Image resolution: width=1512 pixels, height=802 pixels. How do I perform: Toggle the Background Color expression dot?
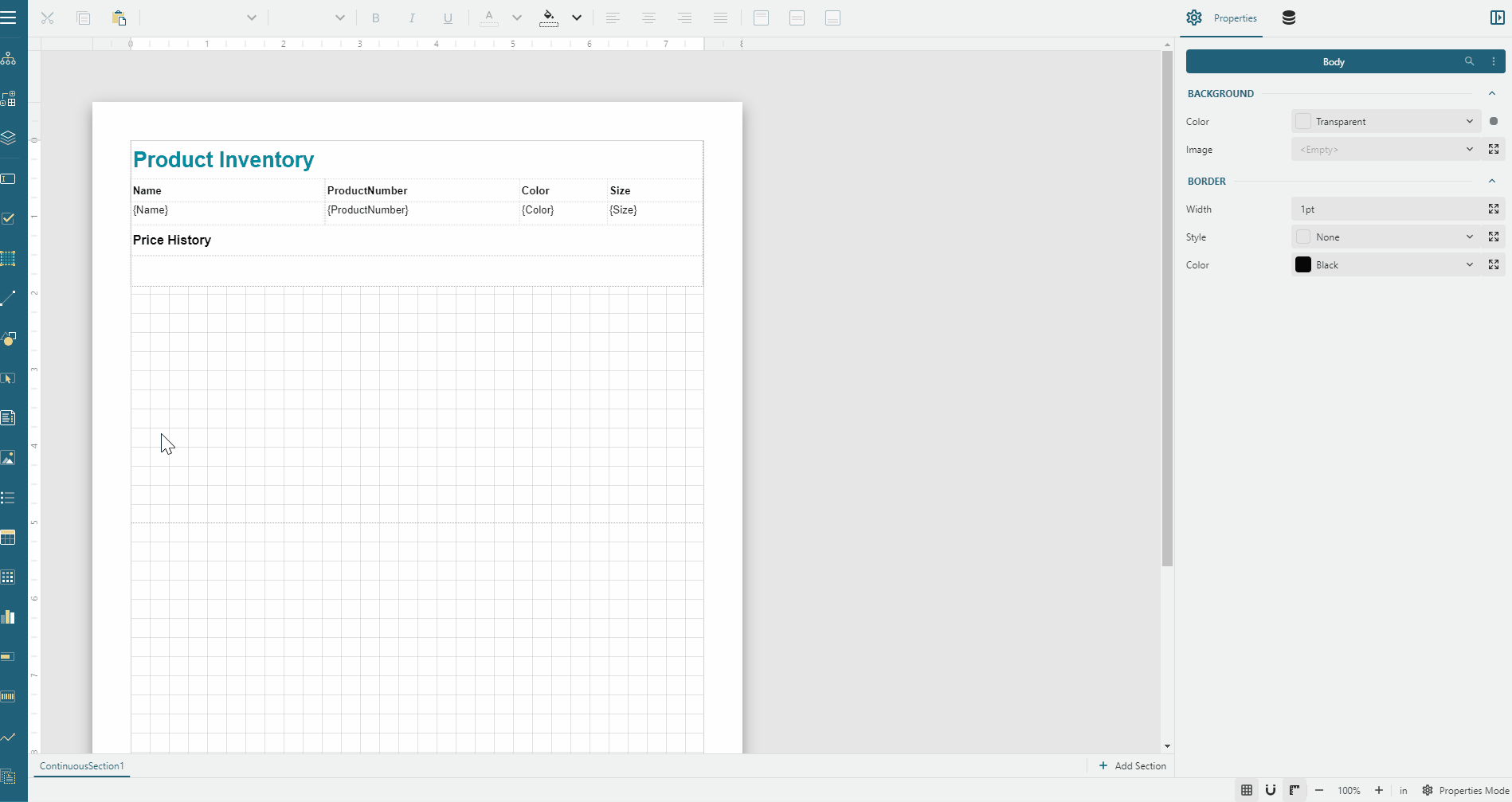tap(1494, 121)
